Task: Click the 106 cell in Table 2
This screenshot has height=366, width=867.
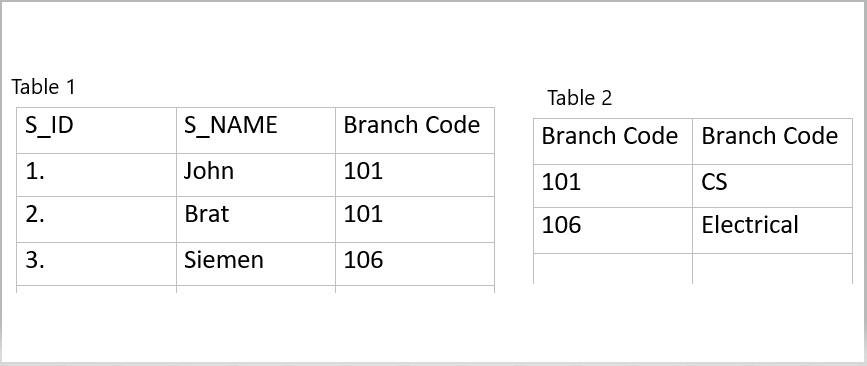Action: pyautogui.click(x=613, y=231)
